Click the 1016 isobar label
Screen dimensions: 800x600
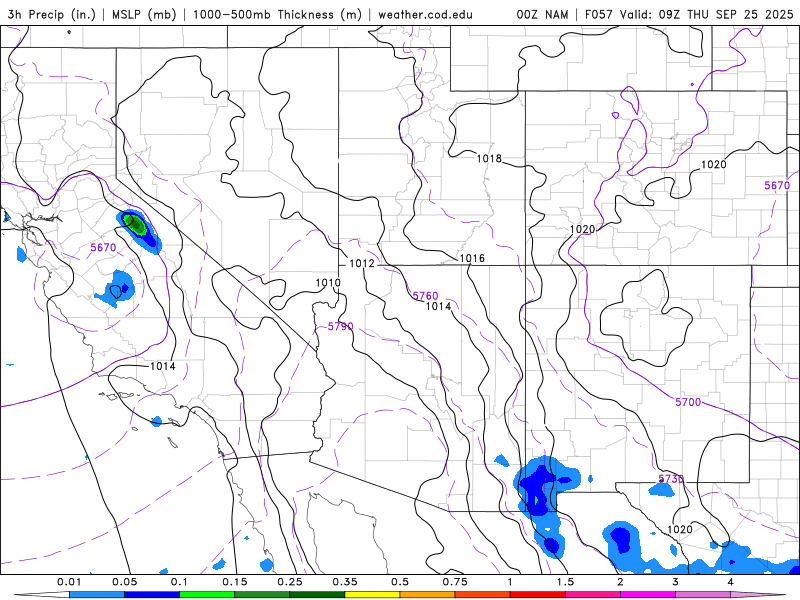[472, 258]
